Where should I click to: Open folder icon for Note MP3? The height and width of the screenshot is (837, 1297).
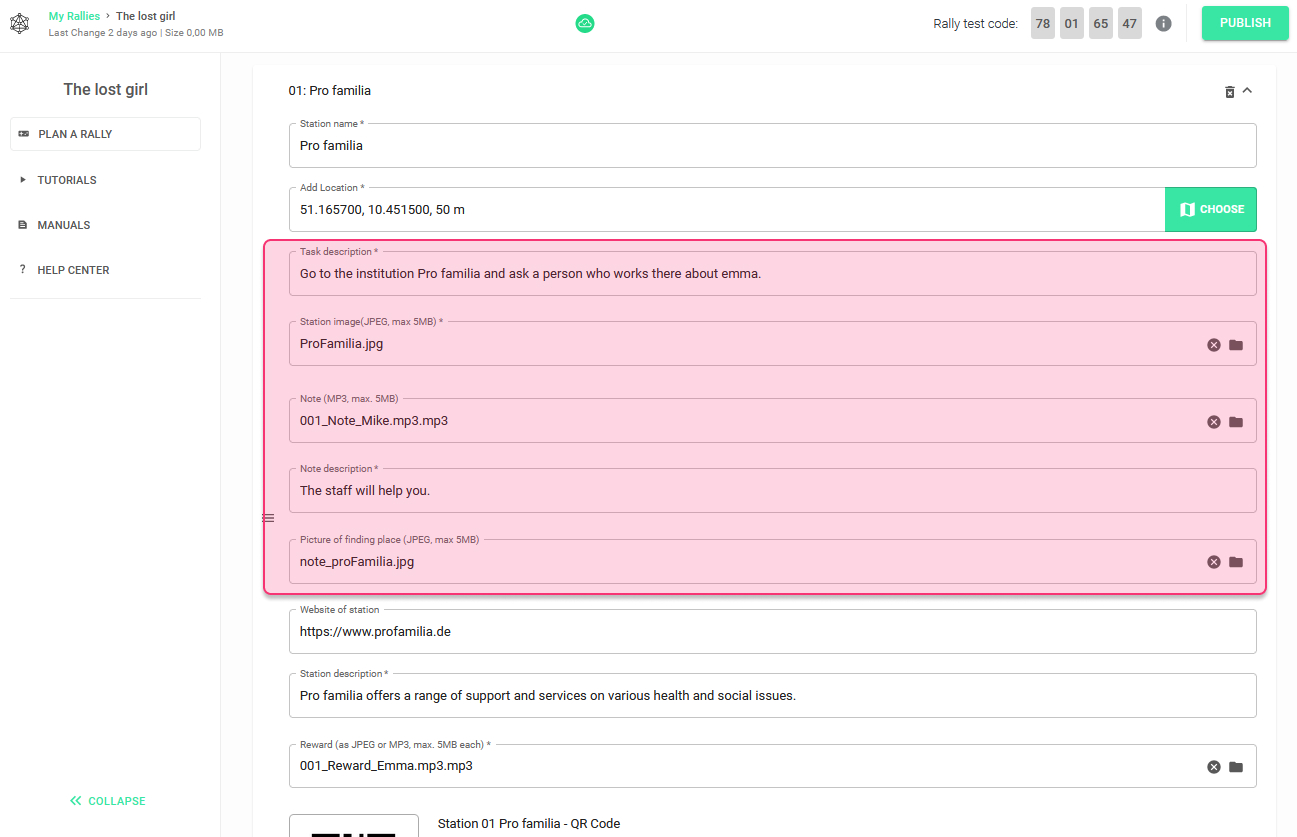(x=1236, y=421)
